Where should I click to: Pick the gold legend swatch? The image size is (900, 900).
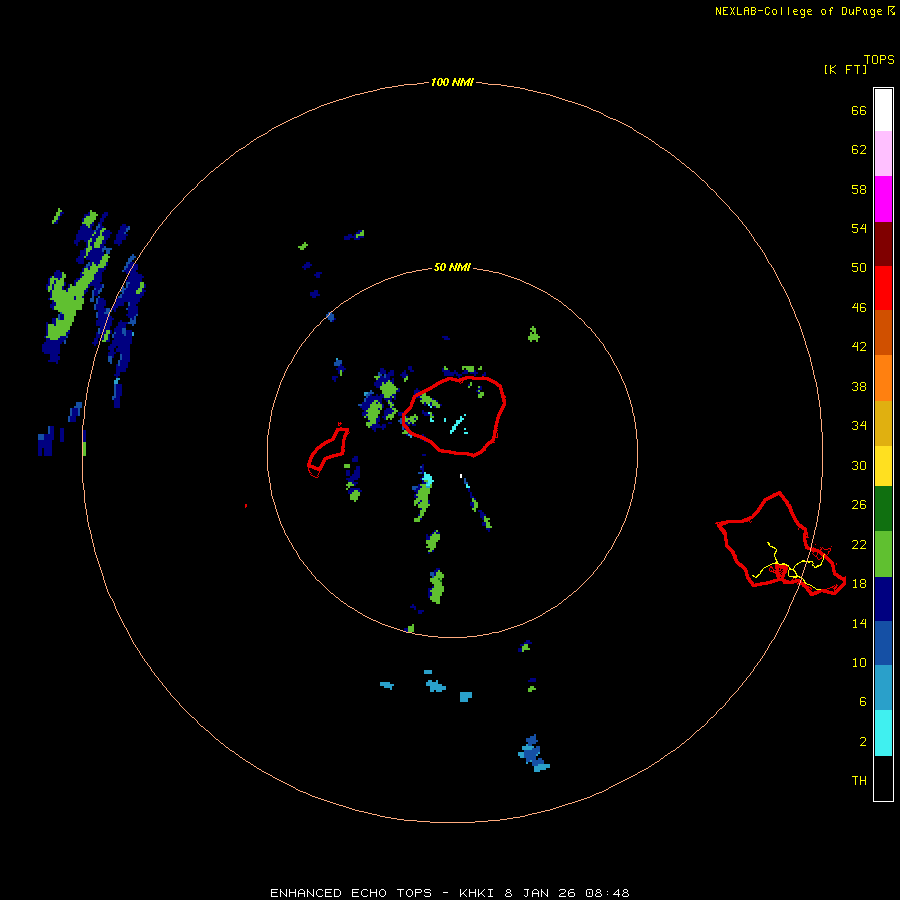tap(883, 423)
